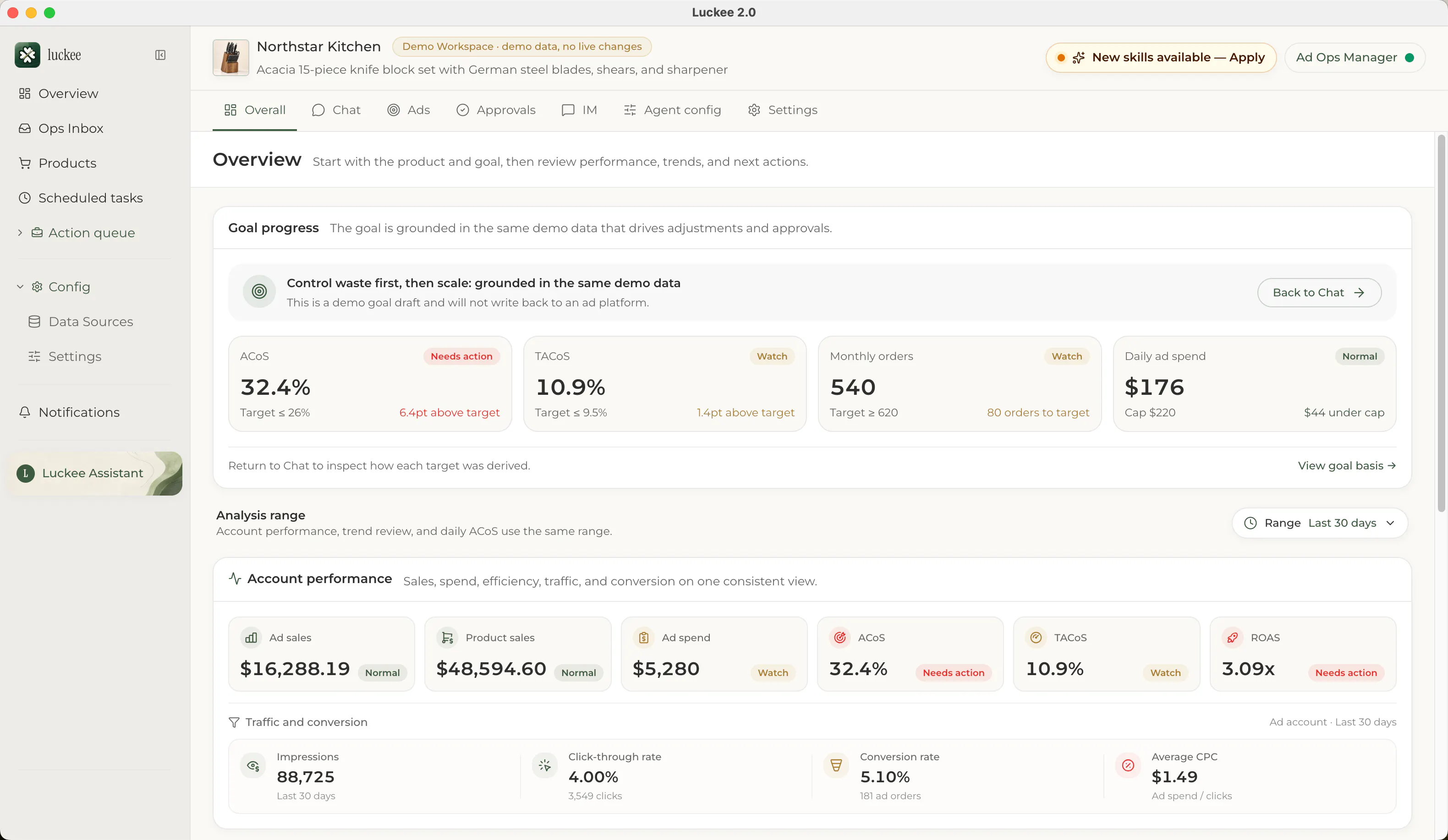Switch to the Chat tab
The image size is (1448, 840).
coord(336,110)
